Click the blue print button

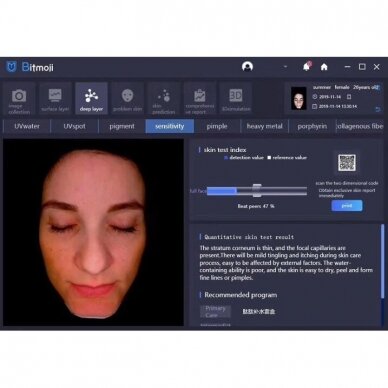point(347,206)
